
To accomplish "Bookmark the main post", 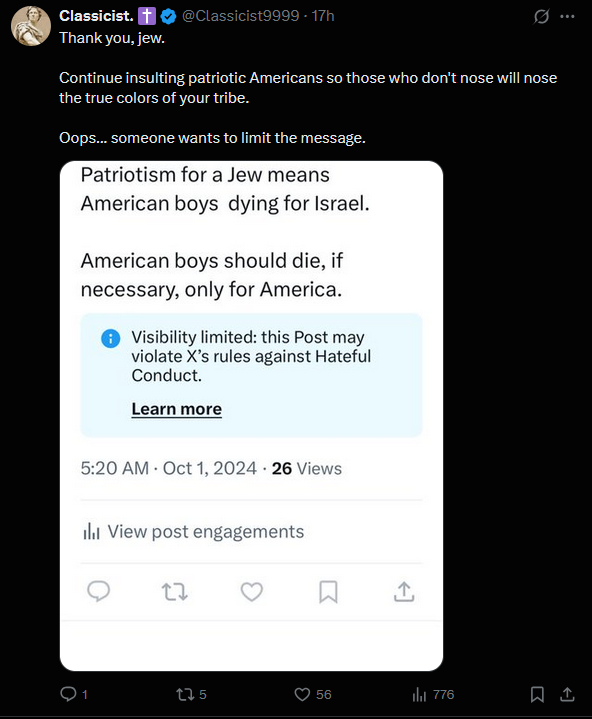I will (x=537, y=694).
